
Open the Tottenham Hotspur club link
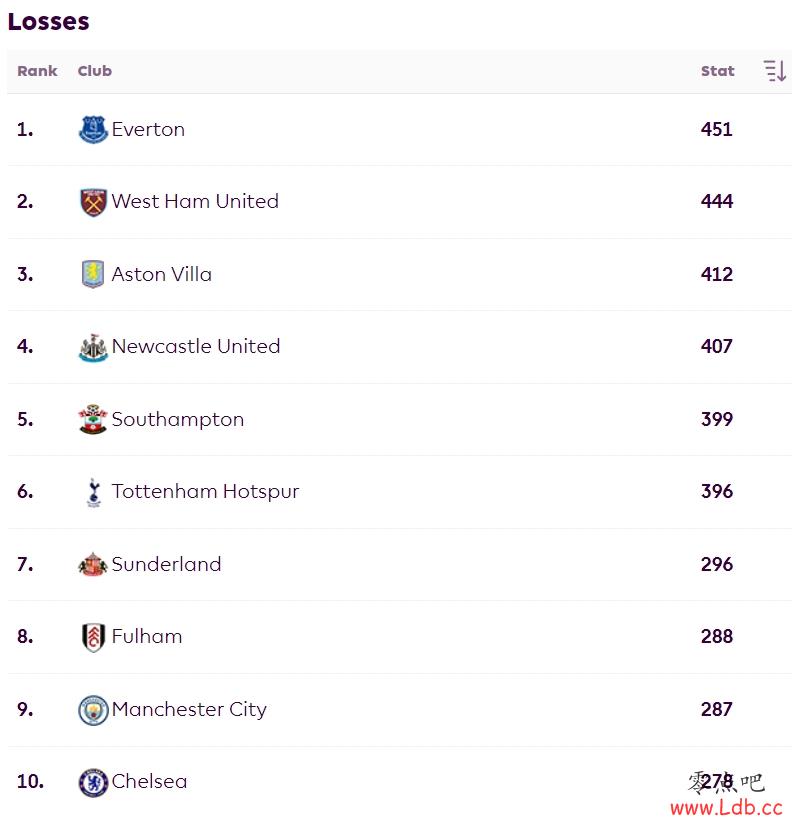click(205, 491)
